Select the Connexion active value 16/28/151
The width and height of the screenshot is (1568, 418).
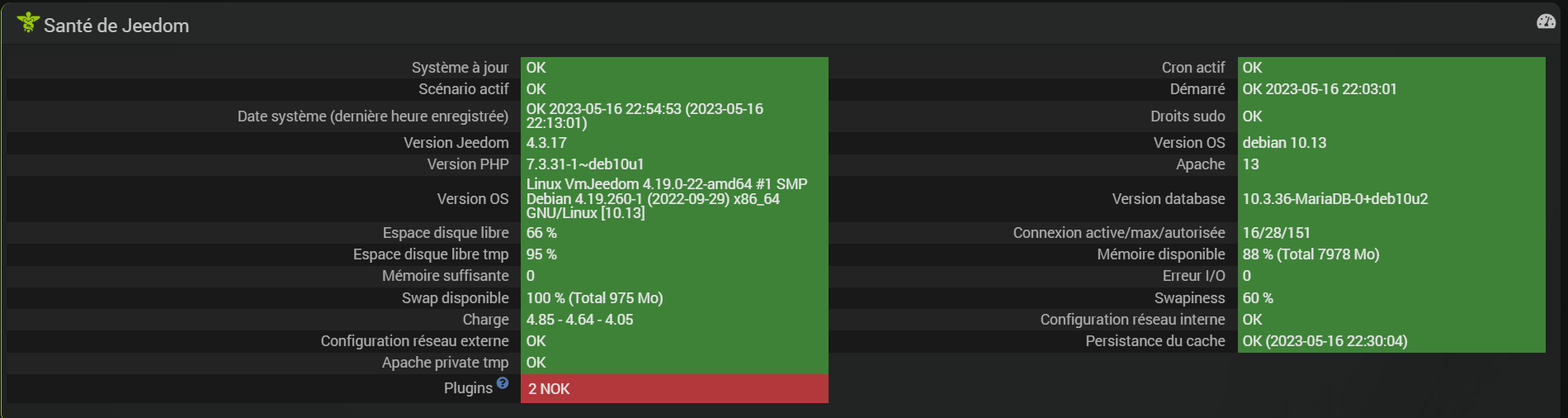(1276, 233)
